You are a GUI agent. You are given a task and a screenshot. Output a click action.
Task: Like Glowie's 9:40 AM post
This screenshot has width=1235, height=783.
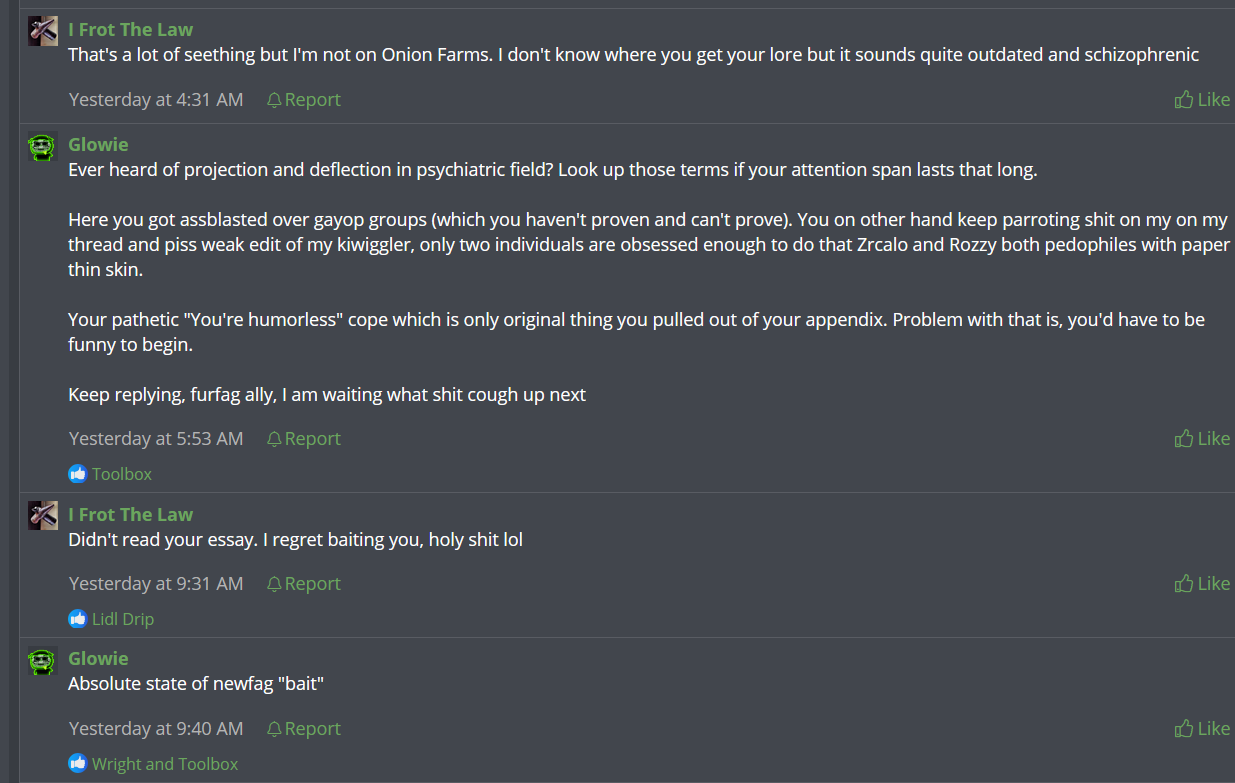(1202, 728)
